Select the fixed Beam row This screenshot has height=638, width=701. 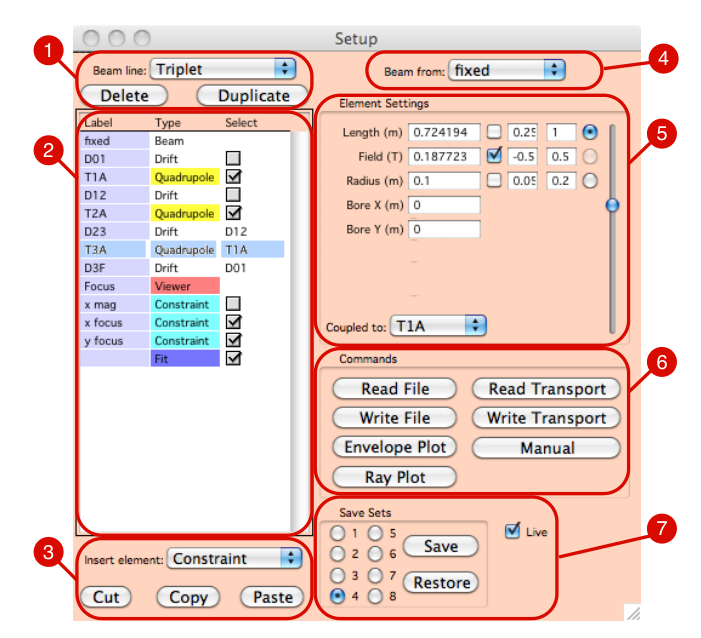[185, 141]
